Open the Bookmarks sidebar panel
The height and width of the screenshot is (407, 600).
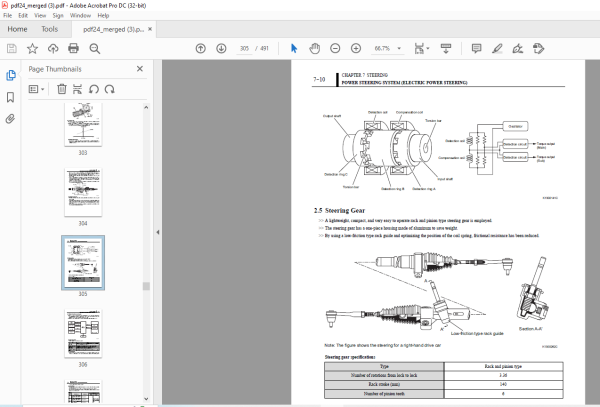pos(11,97)
